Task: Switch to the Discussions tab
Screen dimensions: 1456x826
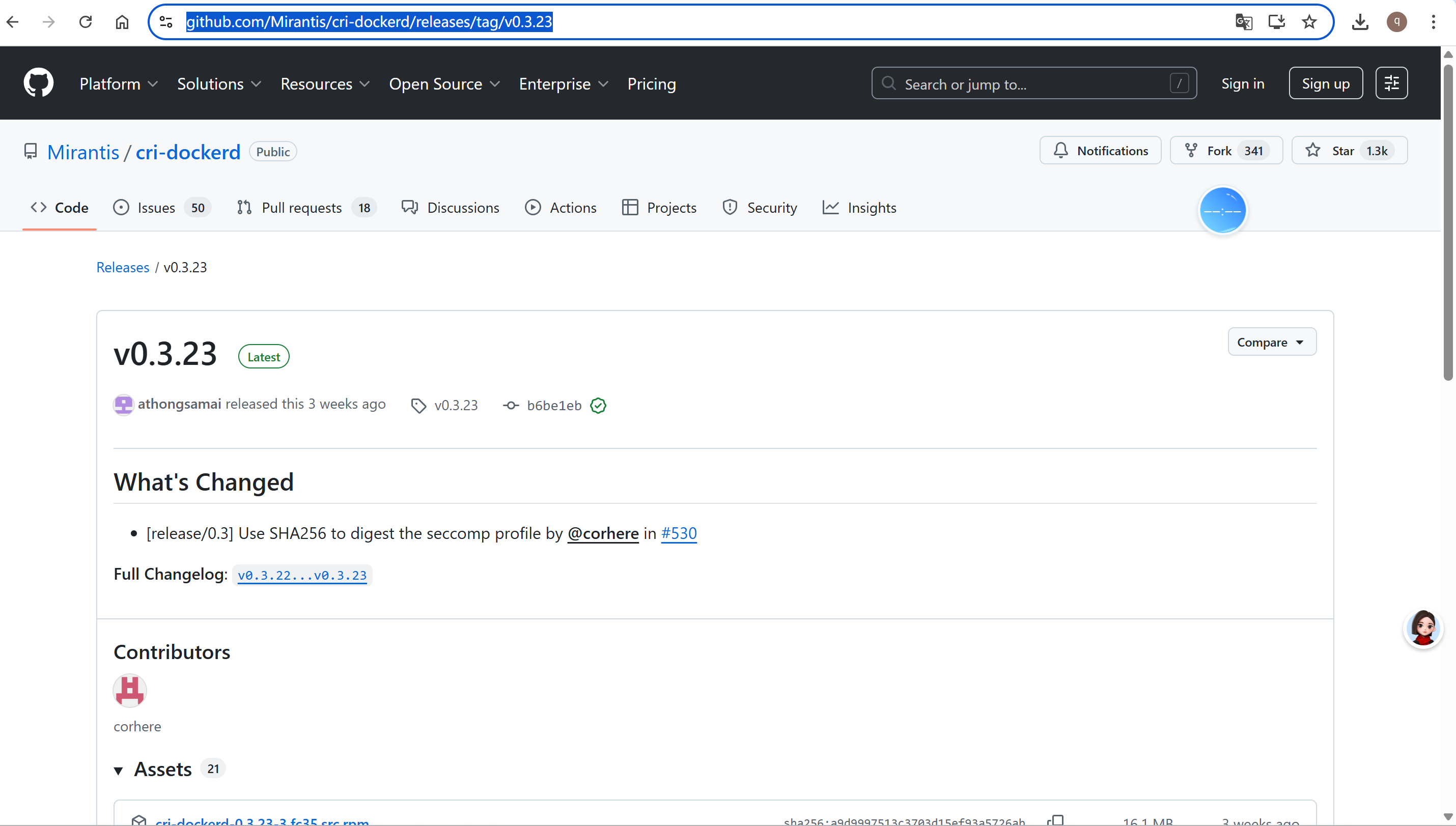Action: (451, 208)
